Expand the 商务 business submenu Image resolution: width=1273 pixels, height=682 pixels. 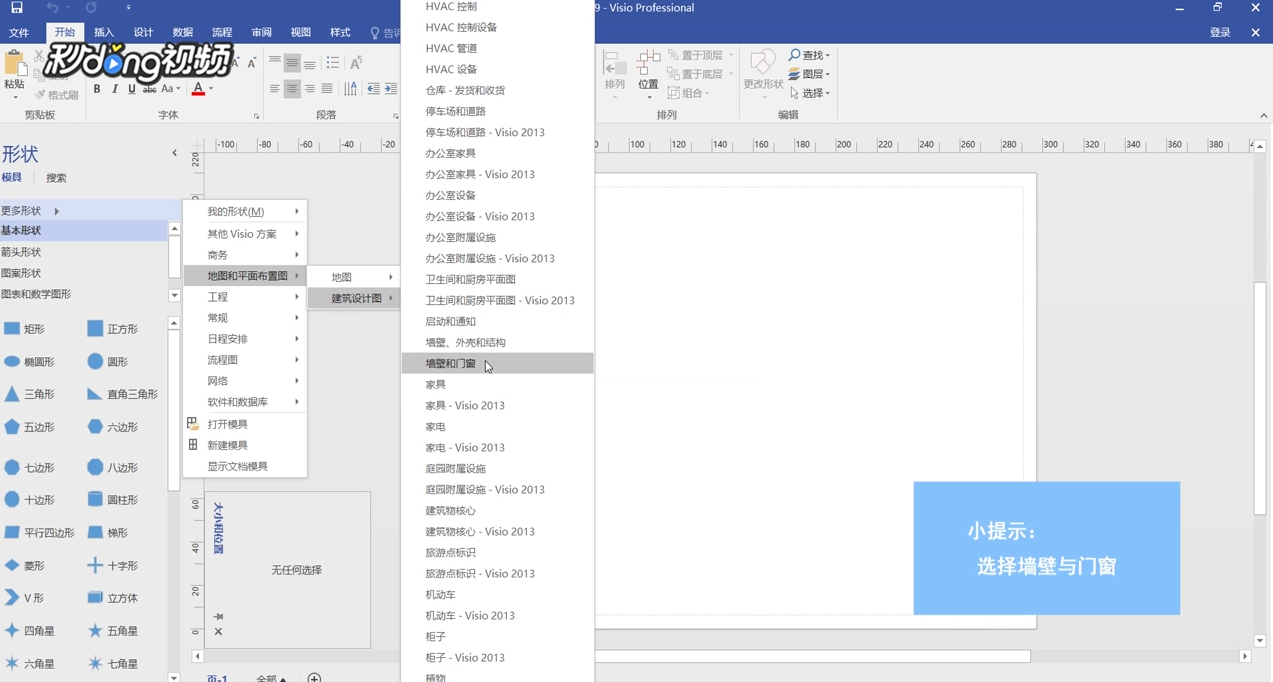tap(245, 255)
